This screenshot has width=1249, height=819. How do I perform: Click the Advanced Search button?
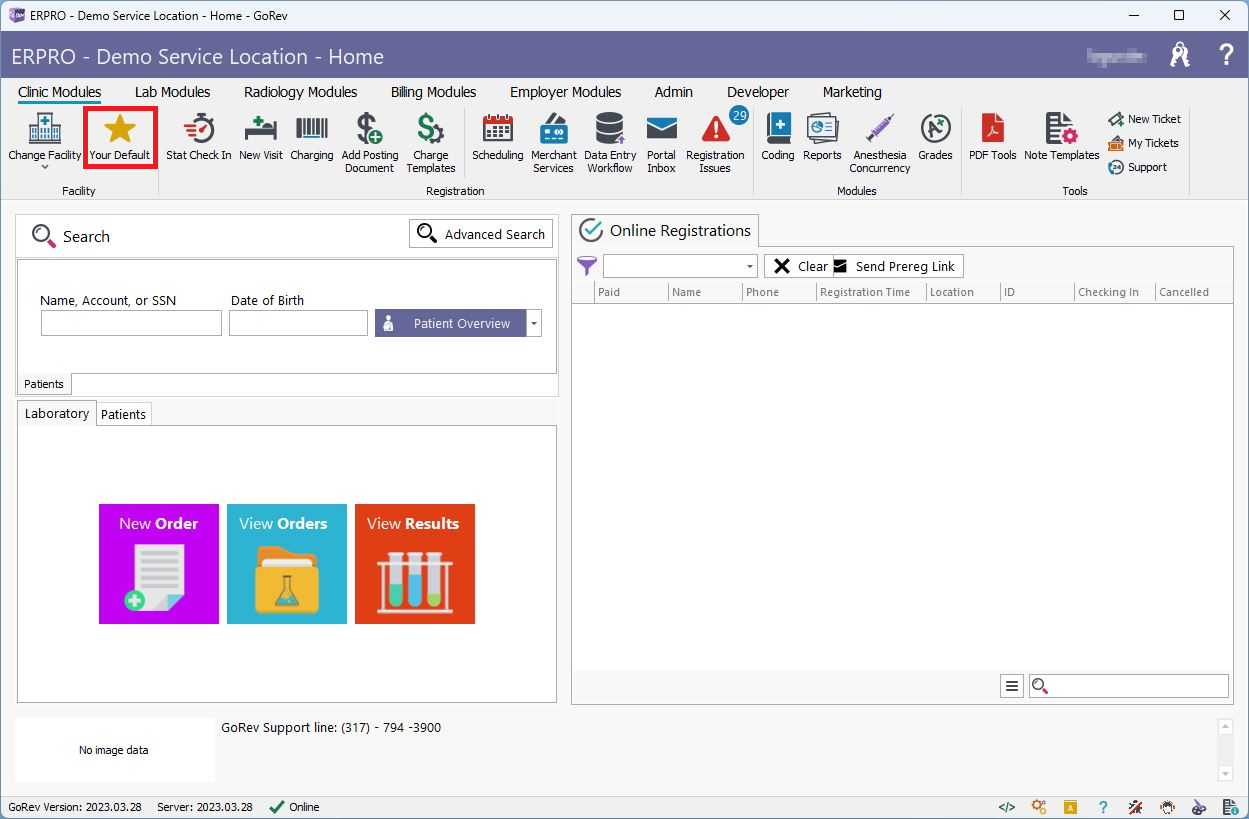(x=481, y=234)
